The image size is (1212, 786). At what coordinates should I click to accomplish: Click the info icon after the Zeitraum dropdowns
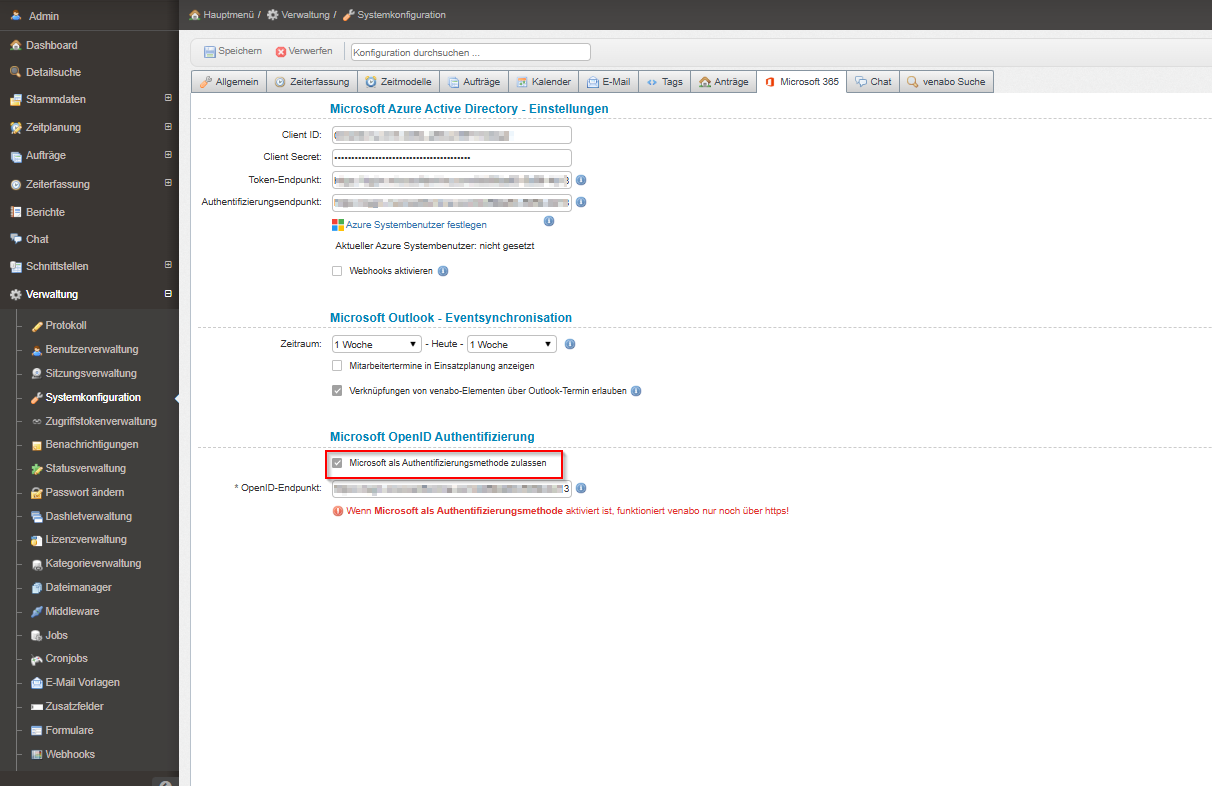570,344
